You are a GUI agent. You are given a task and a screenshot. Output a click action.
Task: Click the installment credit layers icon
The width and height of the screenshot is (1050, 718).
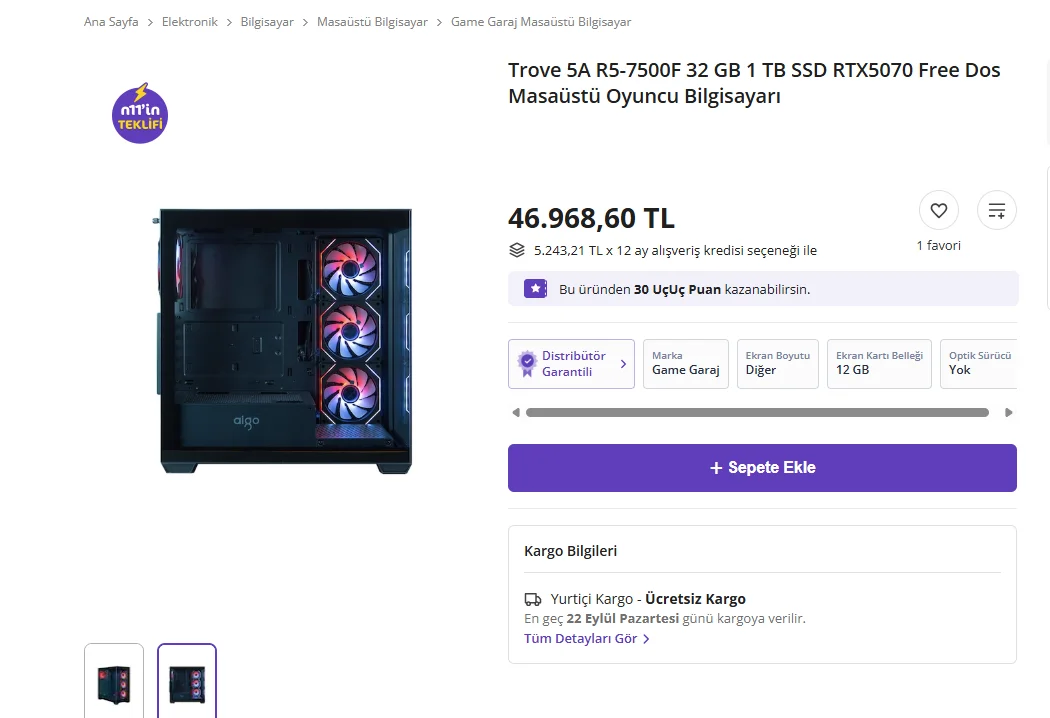[x=517, y=250]
